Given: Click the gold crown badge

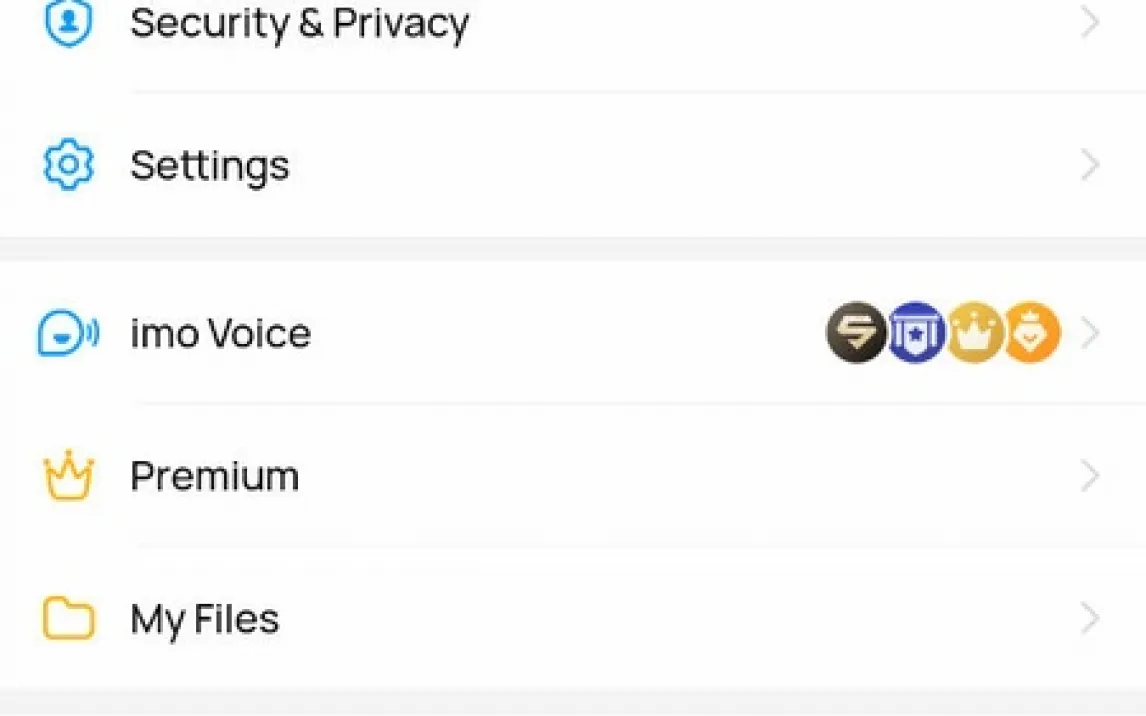Looking at the screenshot, I should pos(974,332).
